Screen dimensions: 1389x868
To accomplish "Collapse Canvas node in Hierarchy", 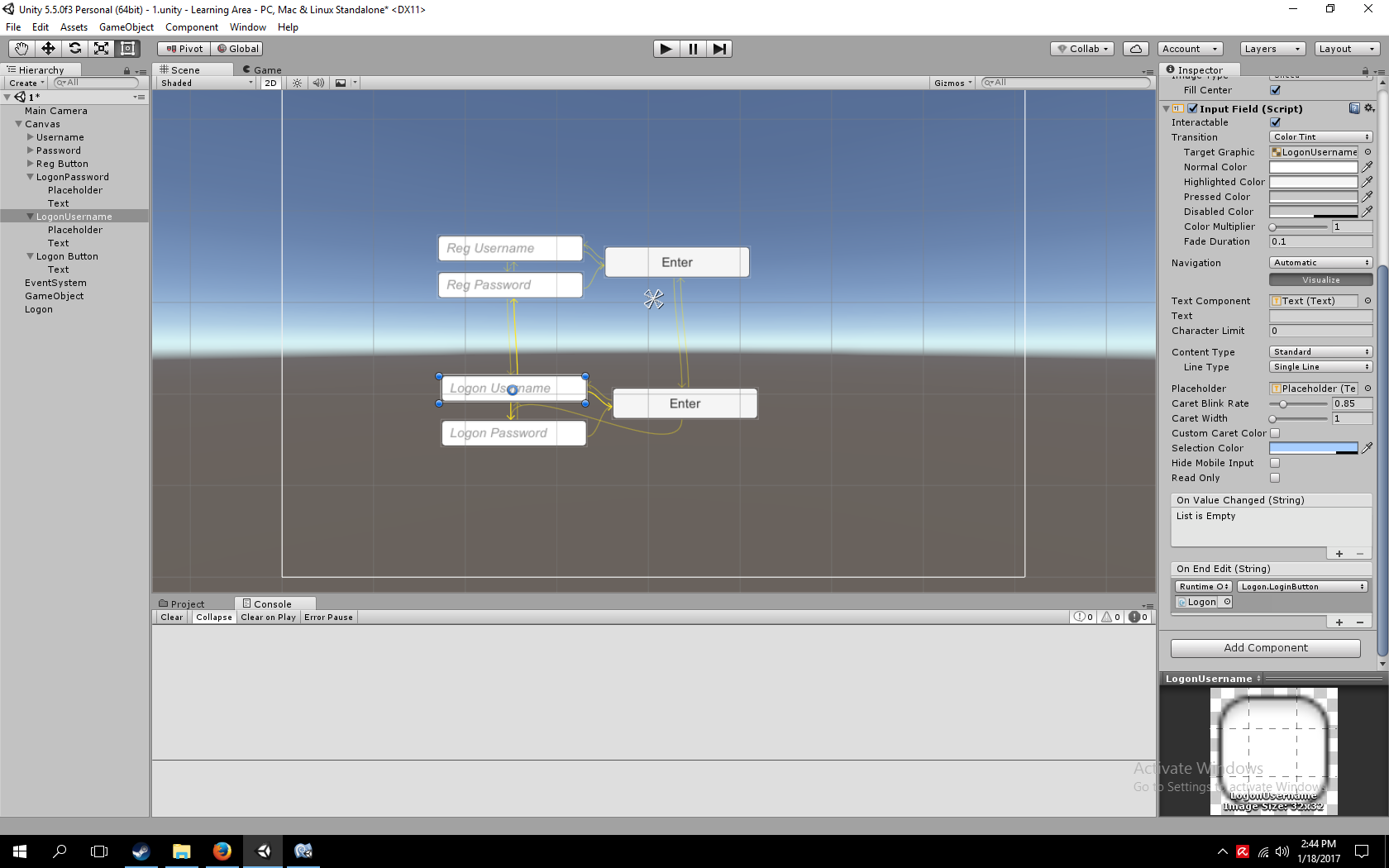I will (19, 124).
